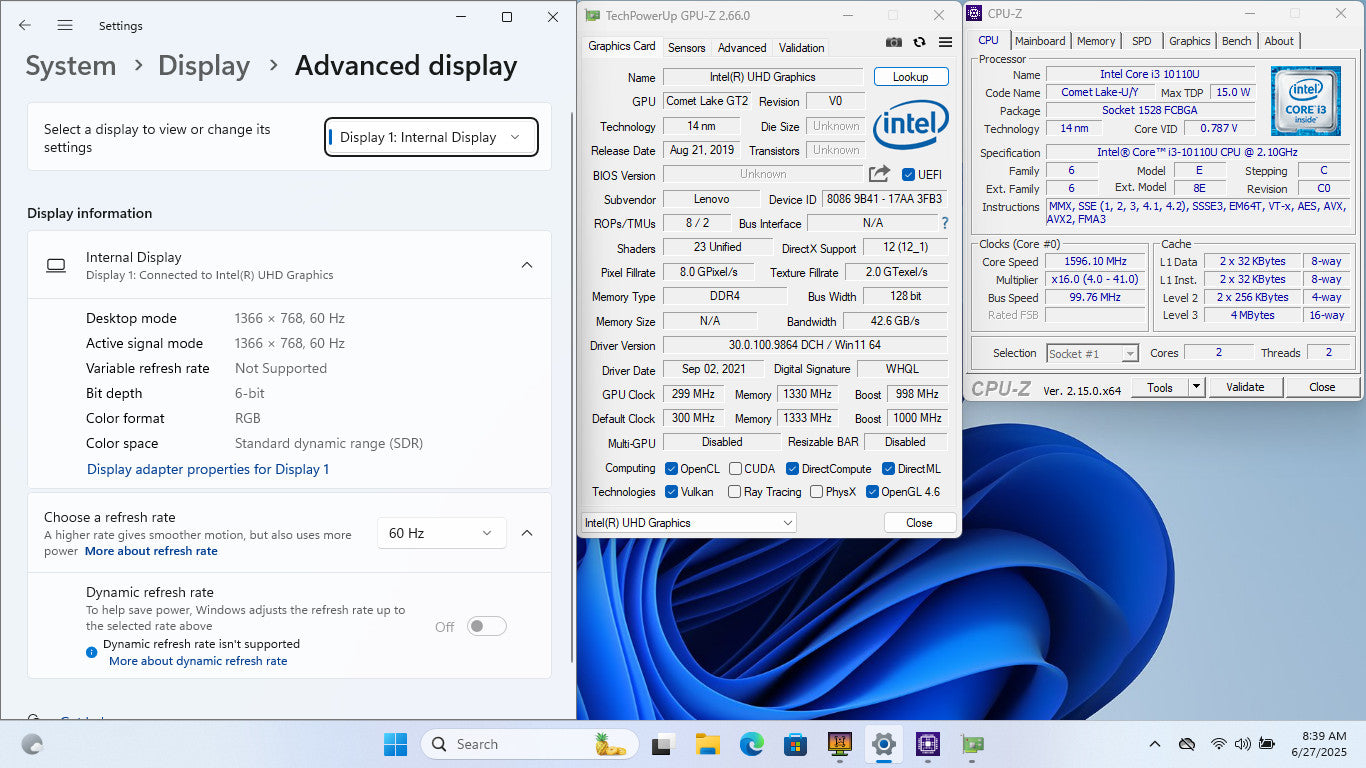Open GPU selector dropdown in GPU-Z

(688, 522)
